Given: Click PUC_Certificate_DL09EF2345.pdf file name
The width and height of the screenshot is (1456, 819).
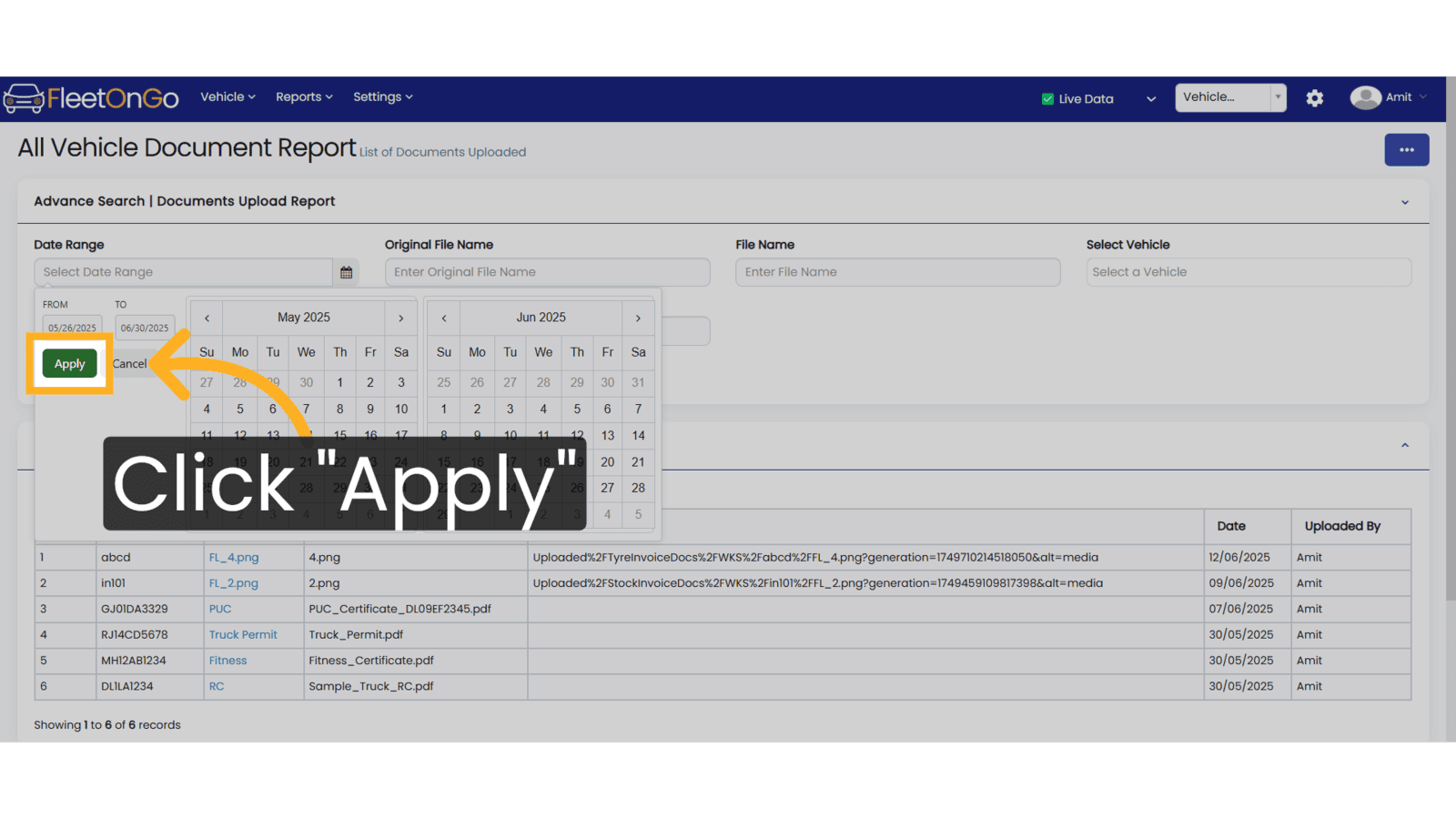Looking at the screenshot, I should click(x=399, y=609).
